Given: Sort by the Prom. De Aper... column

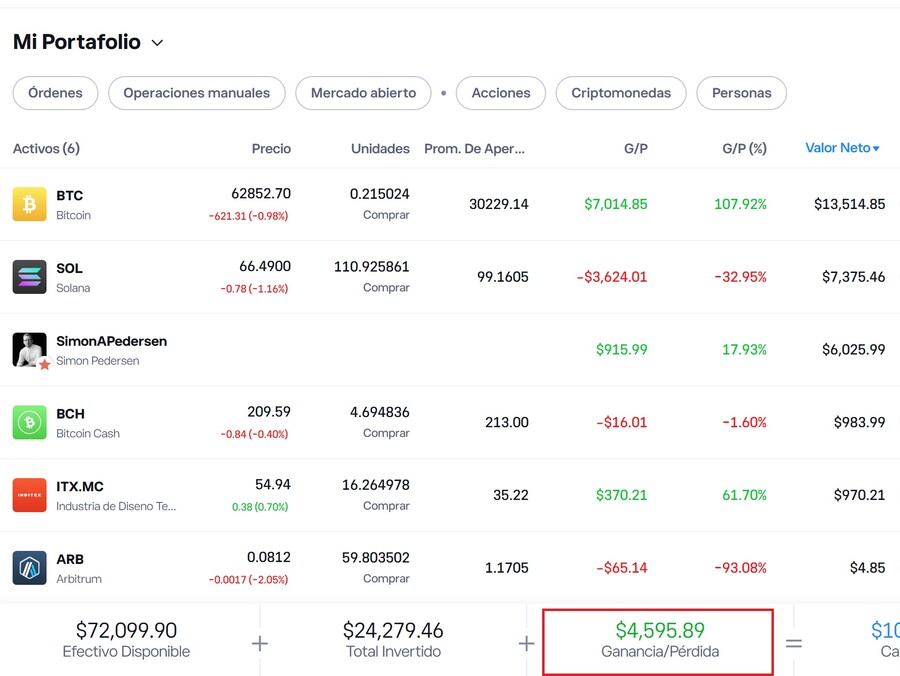Looking at the screenshot, I should coord(474,149).
